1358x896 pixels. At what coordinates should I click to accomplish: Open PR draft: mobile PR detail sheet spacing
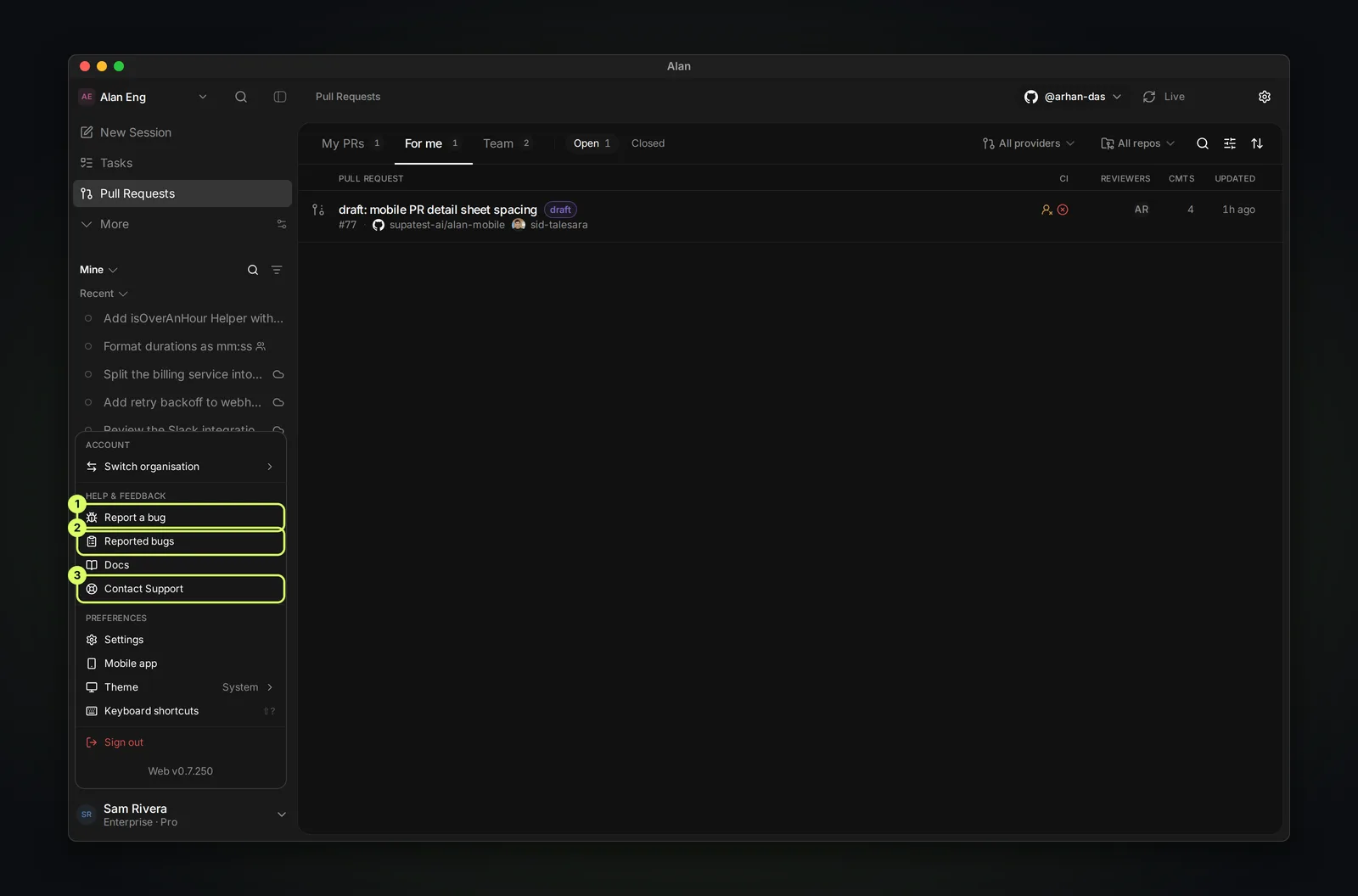(438, 210)
